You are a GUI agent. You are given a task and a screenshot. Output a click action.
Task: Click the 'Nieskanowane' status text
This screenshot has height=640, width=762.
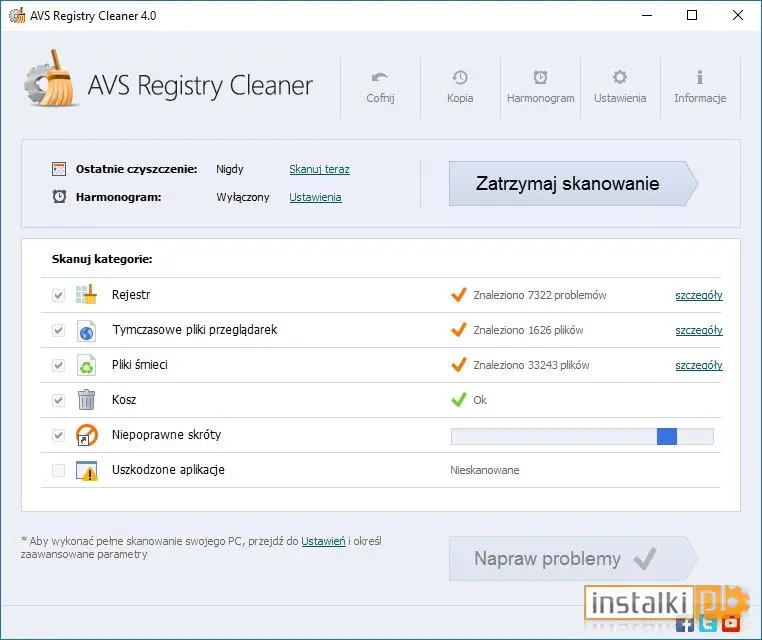(485, 470)
